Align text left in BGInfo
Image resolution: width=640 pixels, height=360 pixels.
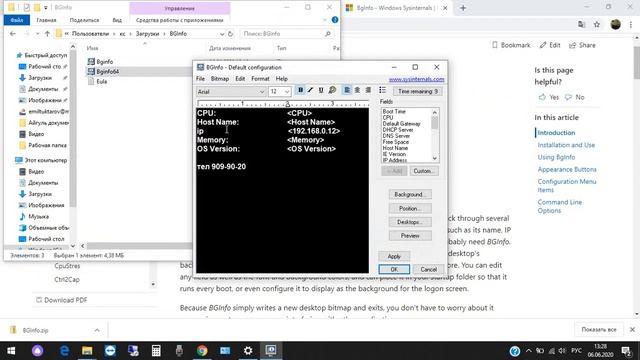347,90
